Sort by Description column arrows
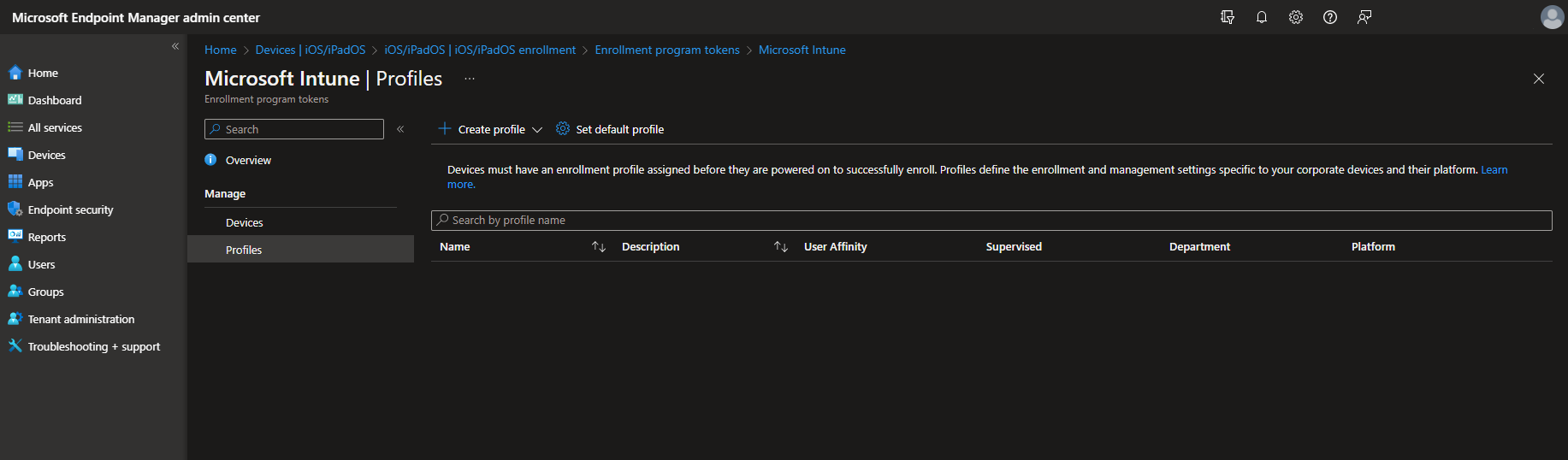 click(x=780, y=247)
